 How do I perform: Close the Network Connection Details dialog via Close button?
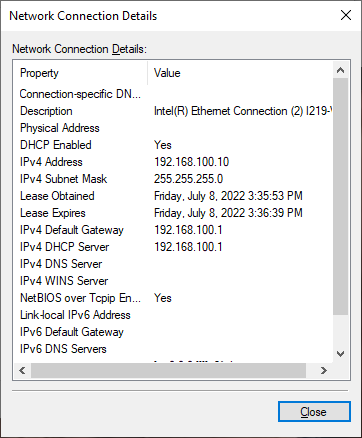point(314,412)
